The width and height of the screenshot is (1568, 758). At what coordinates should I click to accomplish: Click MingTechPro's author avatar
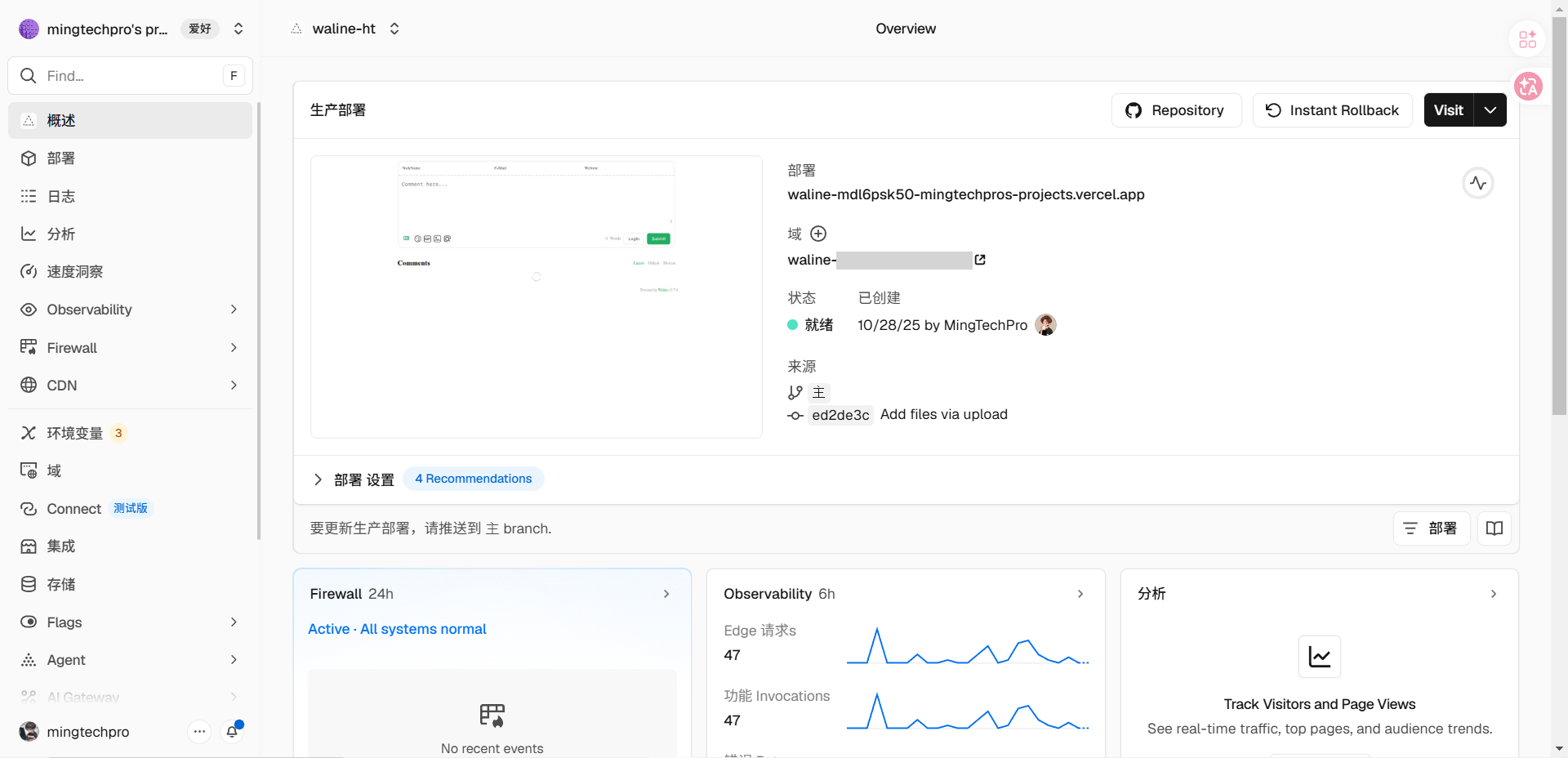coord(1045,325)
